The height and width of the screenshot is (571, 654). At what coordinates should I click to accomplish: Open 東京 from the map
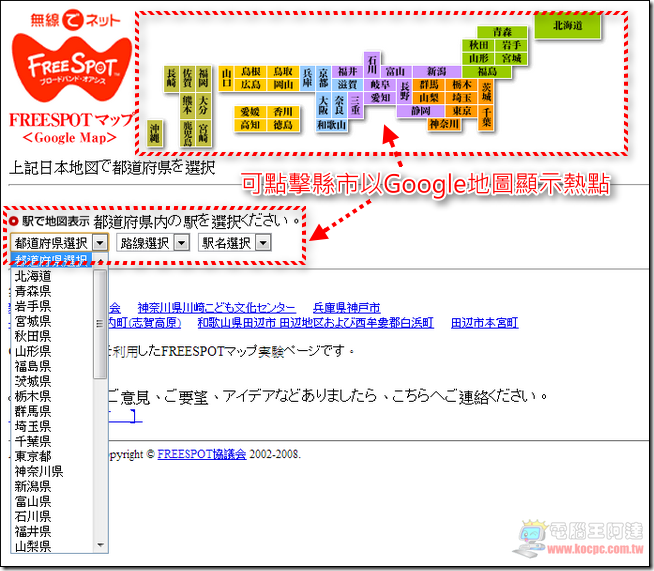(461, 111)
